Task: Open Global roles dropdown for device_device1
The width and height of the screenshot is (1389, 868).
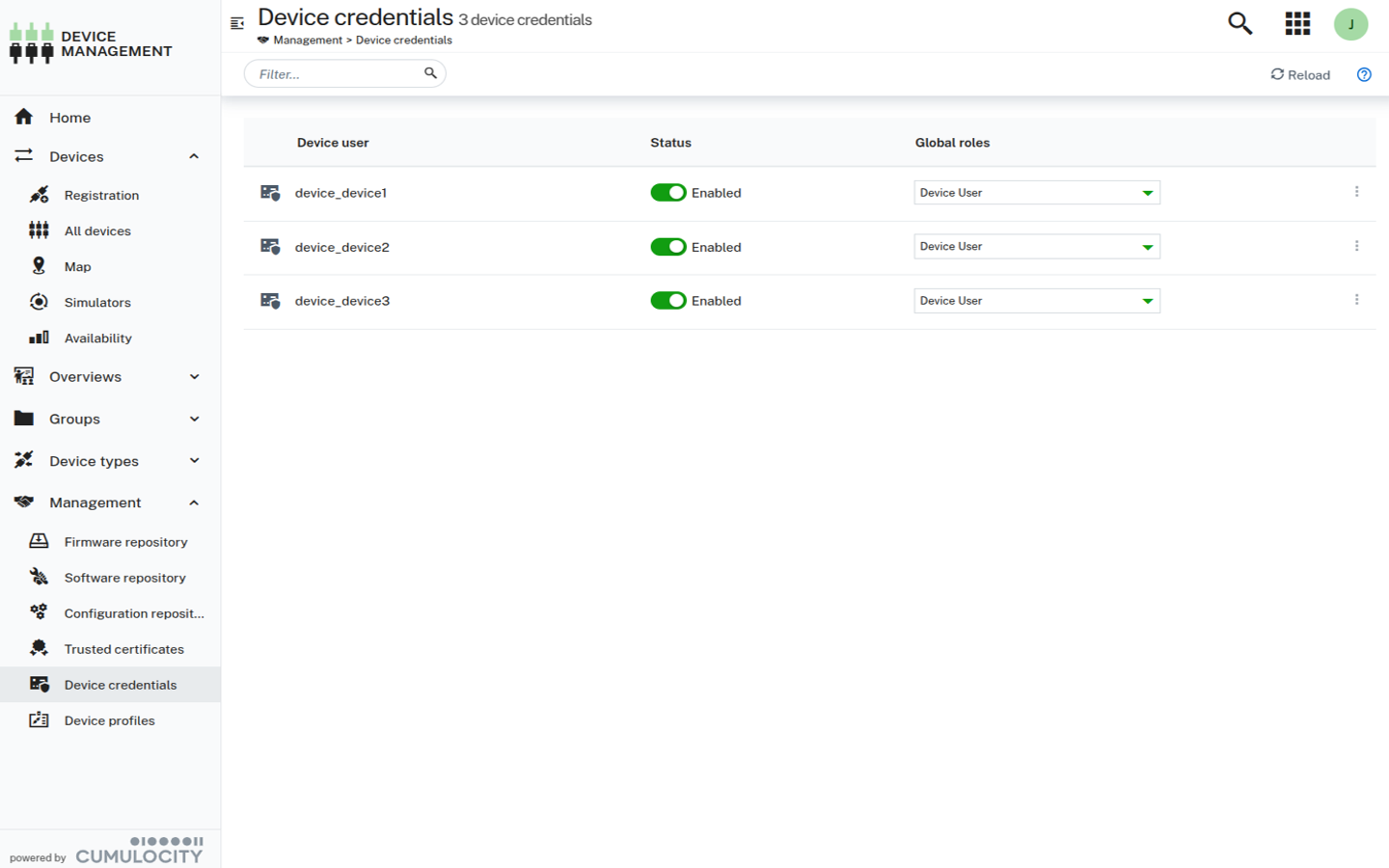Action: (1036, 192)
